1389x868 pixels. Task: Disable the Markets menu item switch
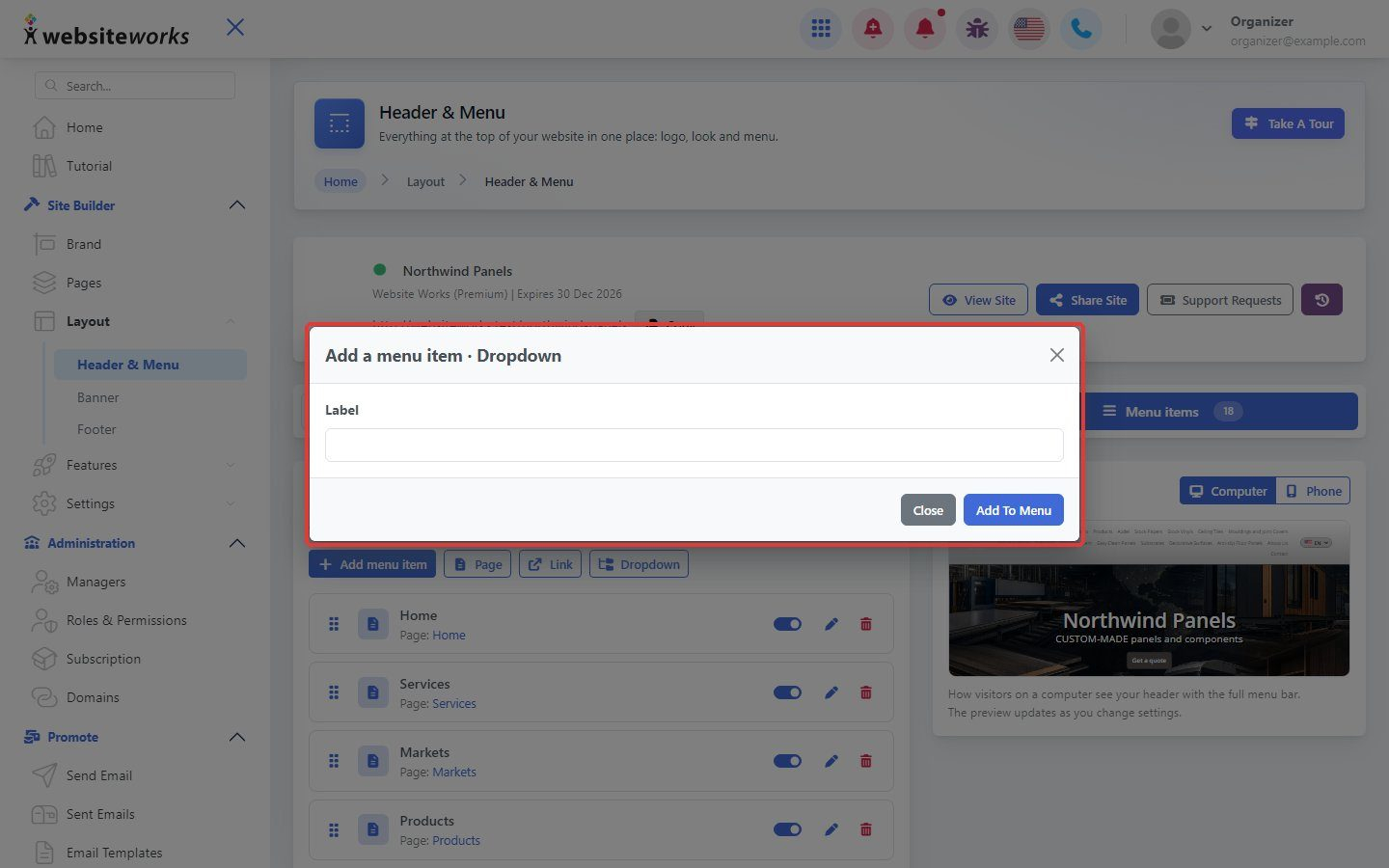click(x=788, y=761)
